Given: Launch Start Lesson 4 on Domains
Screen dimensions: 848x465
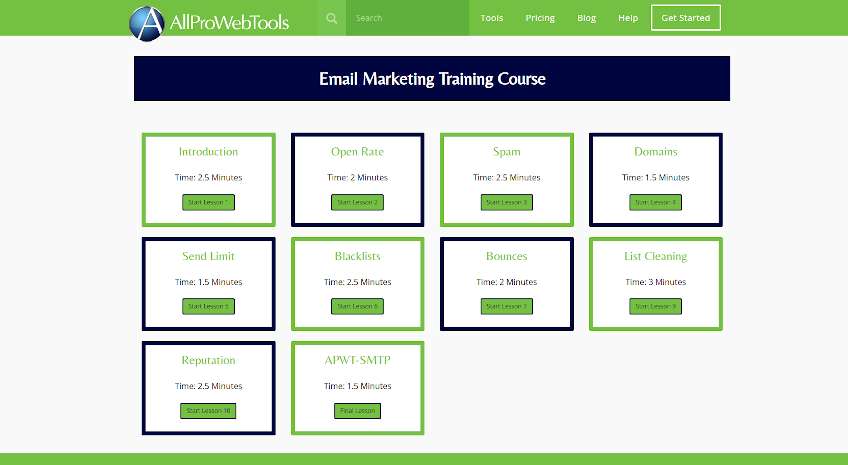Looking at the screenshot, I should click(x=655, y=202).
